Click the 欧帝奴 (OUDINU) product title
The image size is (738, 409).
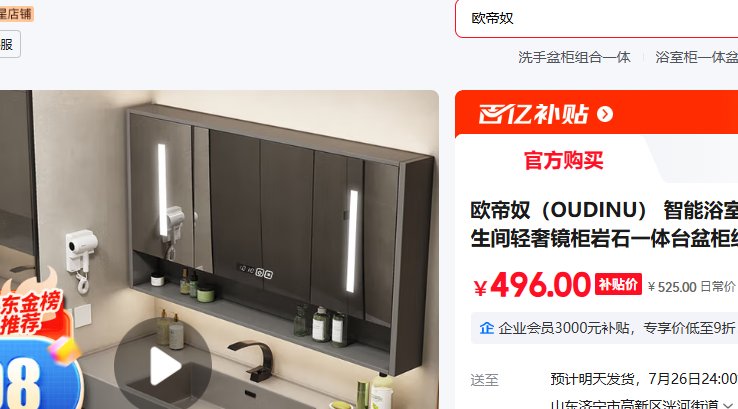click(x=604, y=225)
